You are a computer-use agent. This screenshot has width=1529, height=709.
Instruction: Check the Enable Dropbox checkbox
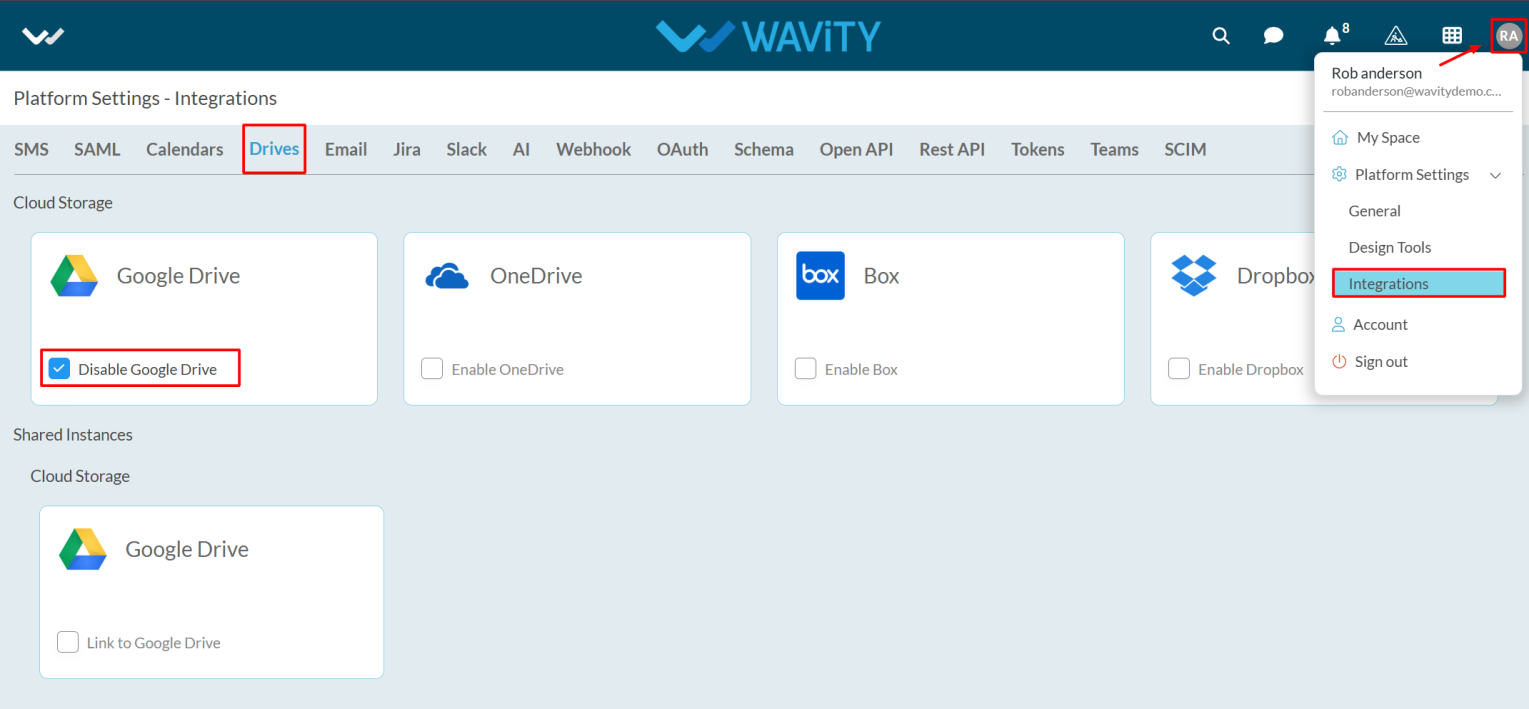(x=1179, y=369)
